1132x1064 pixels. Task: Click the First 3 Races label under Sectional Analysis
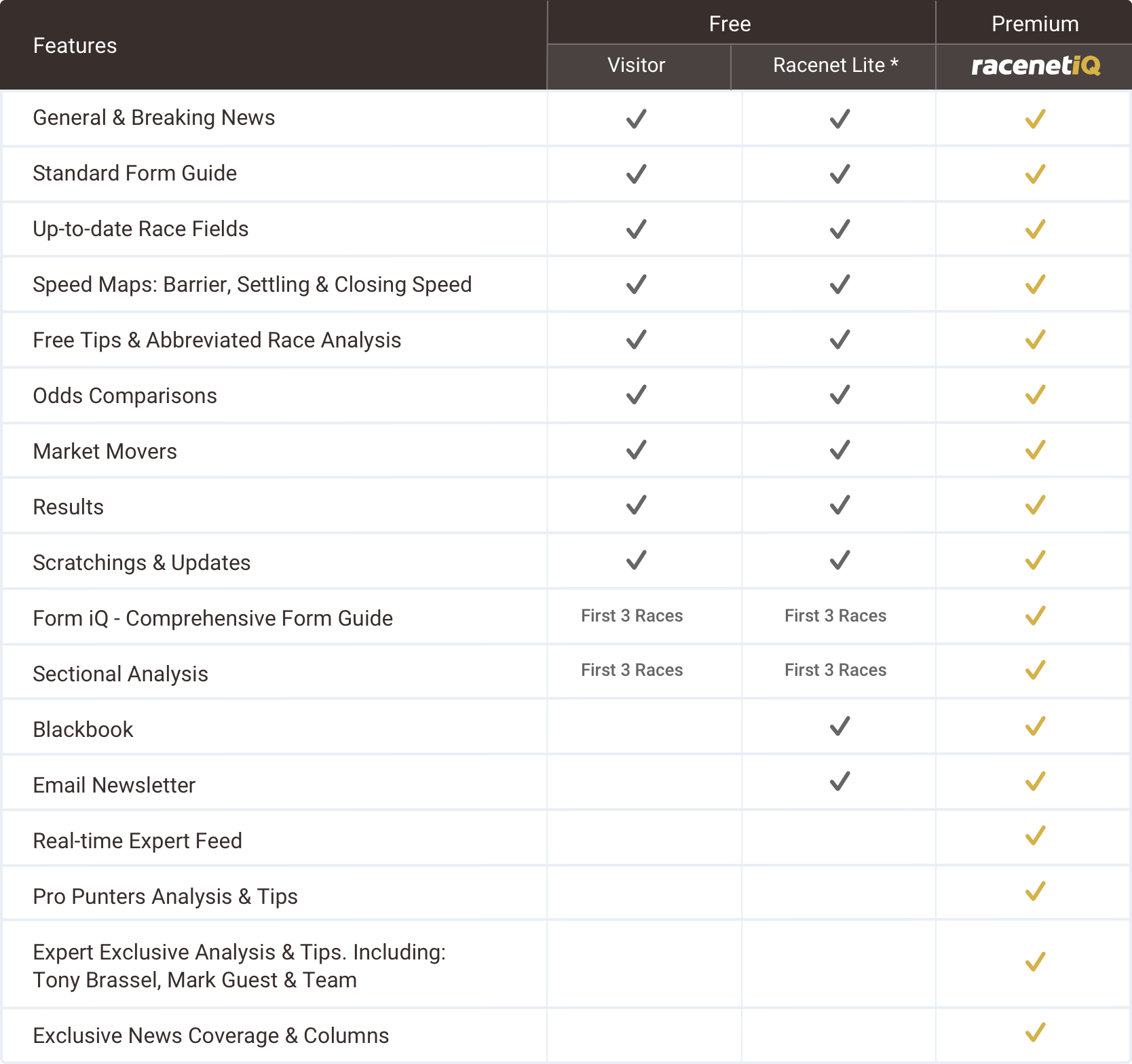pyautogui.click(x=631, y=670)
